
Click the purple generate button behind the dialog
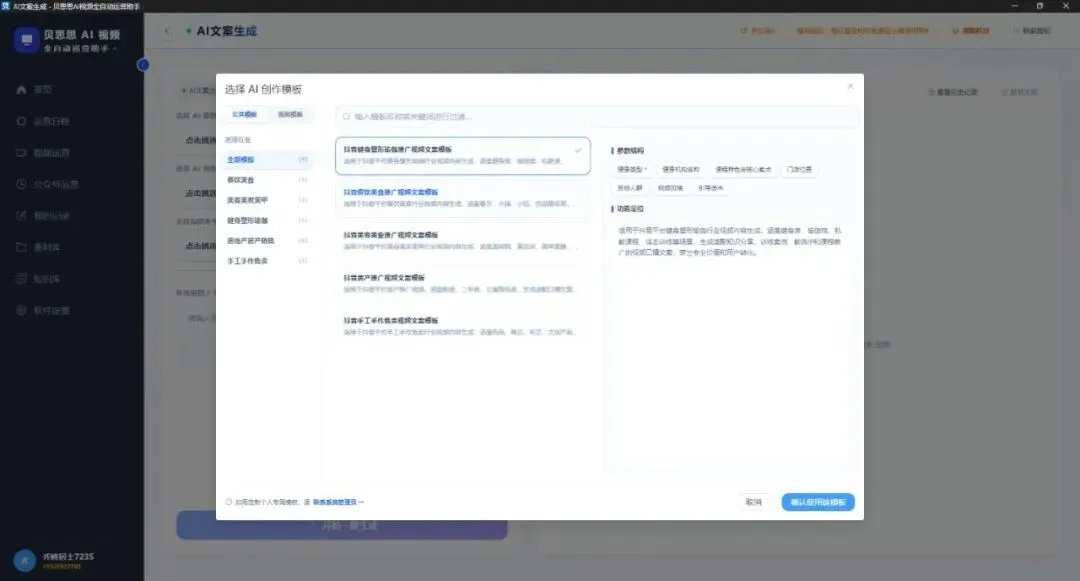click(342, 525)
